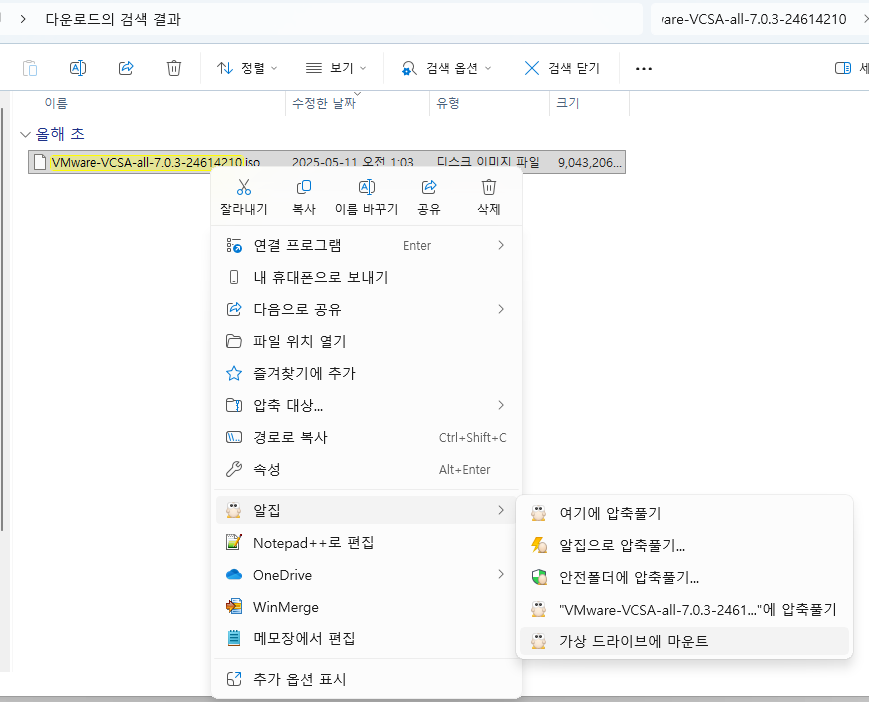Choose 가상 드라이브에 마운트
The image size is (869, 702).
[x=684, y=641]
